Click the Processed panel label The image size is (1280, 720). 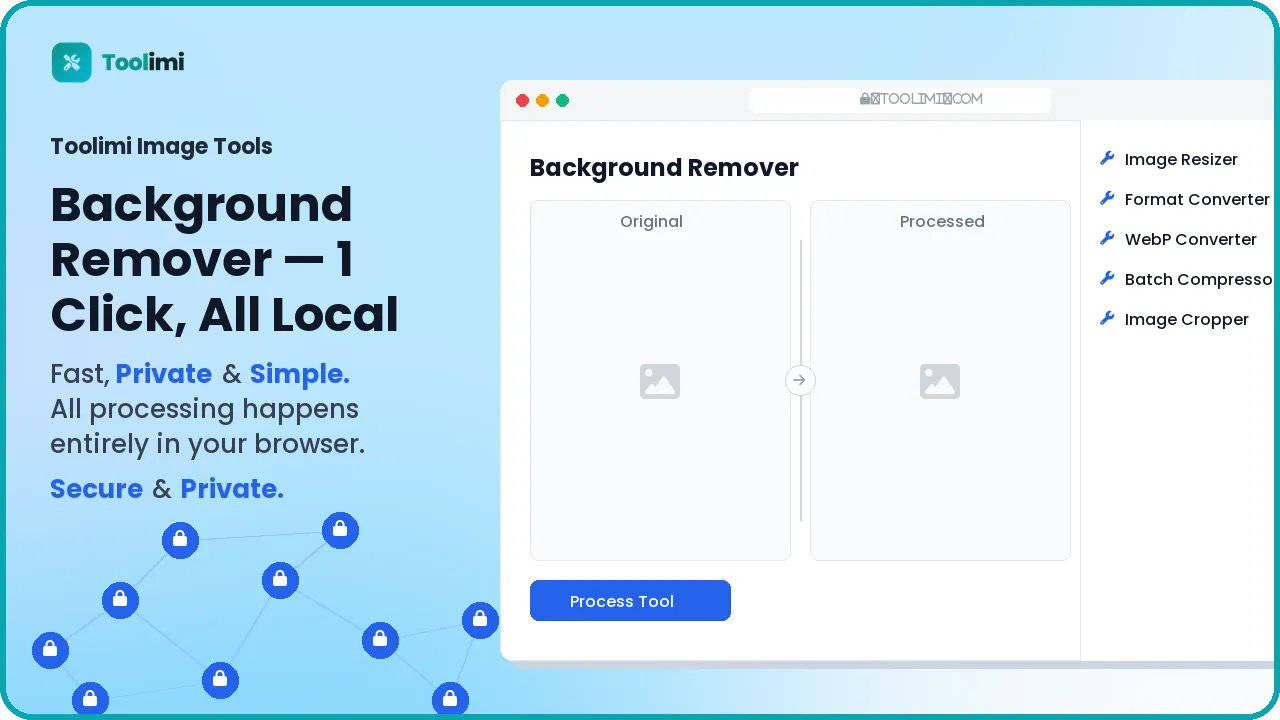pos(942,221)
